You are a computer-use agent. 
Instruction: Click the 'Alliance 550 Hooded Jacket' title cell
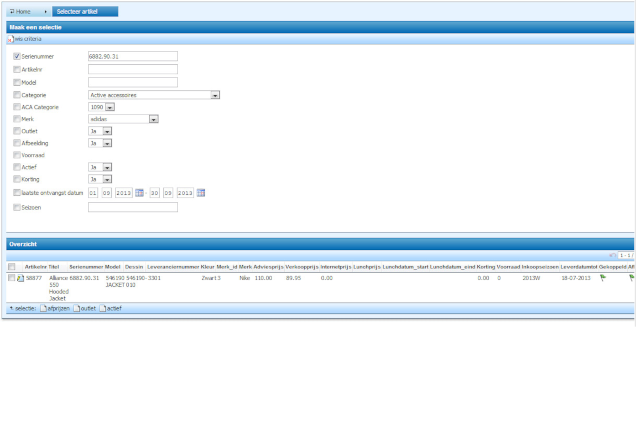coord(58,288)
